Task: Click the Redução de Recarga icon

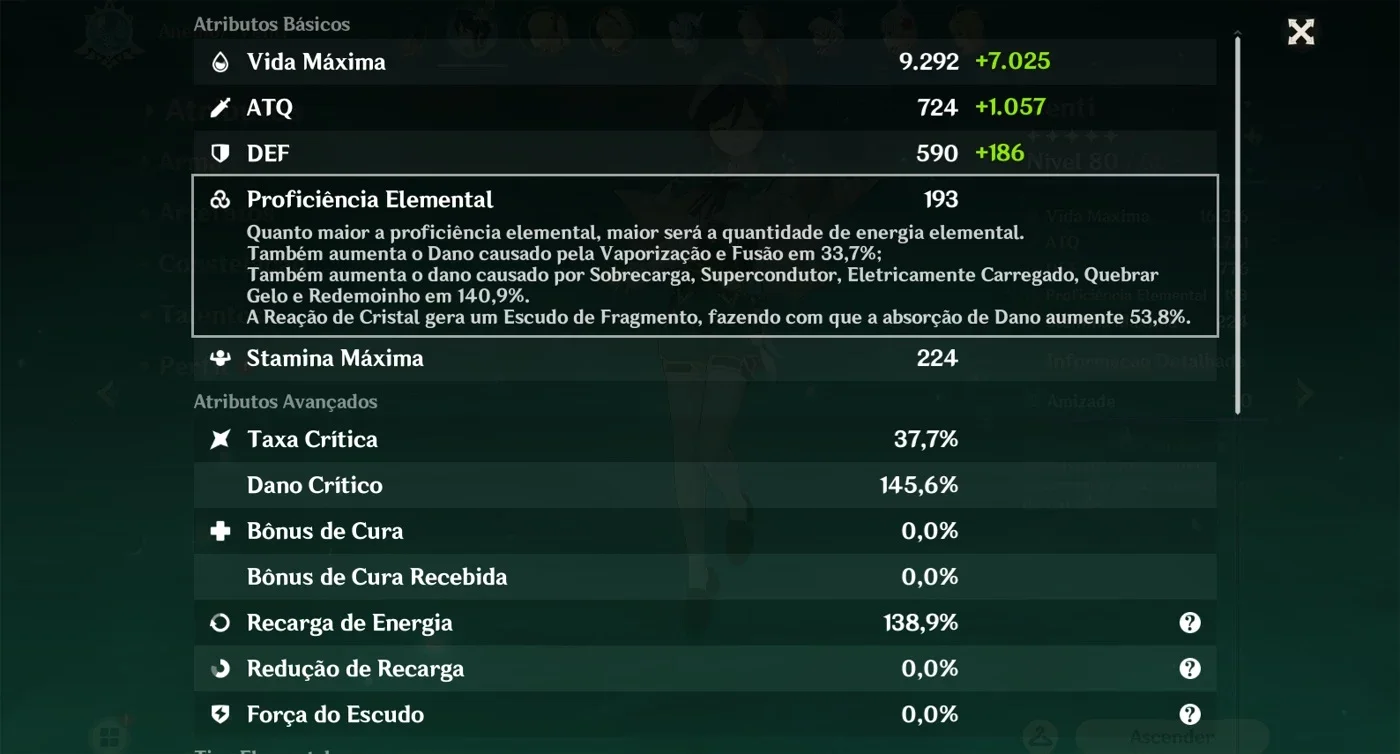Action: 220,669
